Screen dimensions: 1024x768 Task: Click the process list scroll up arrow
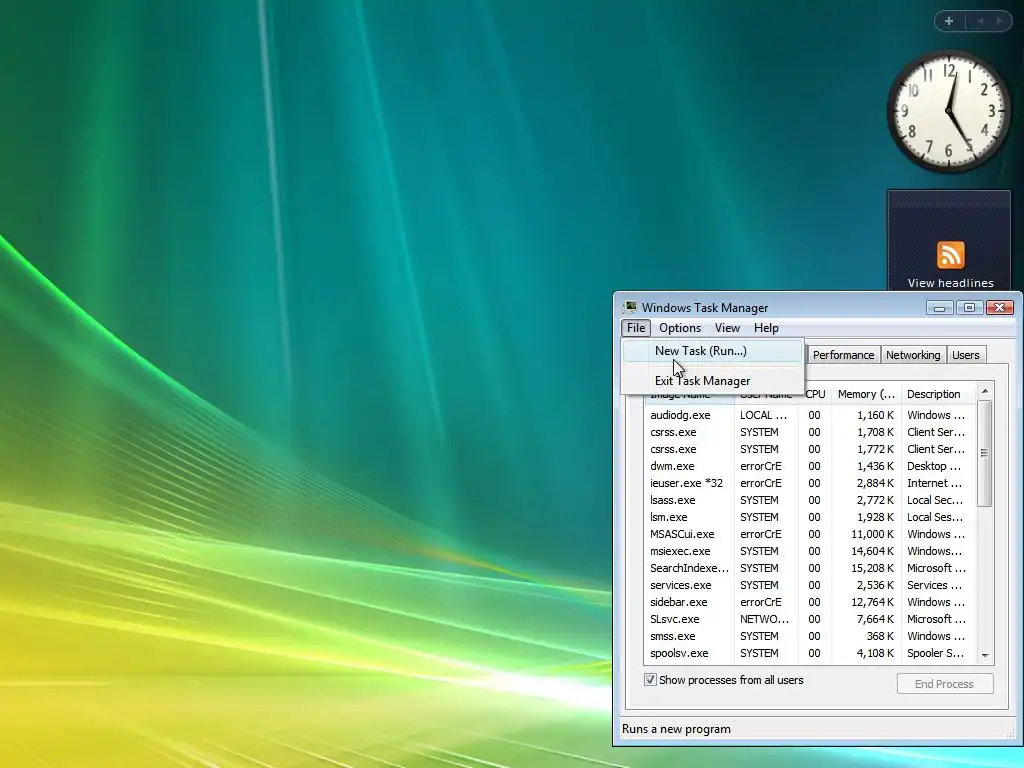pyautogui.click(x=985, y=391)
